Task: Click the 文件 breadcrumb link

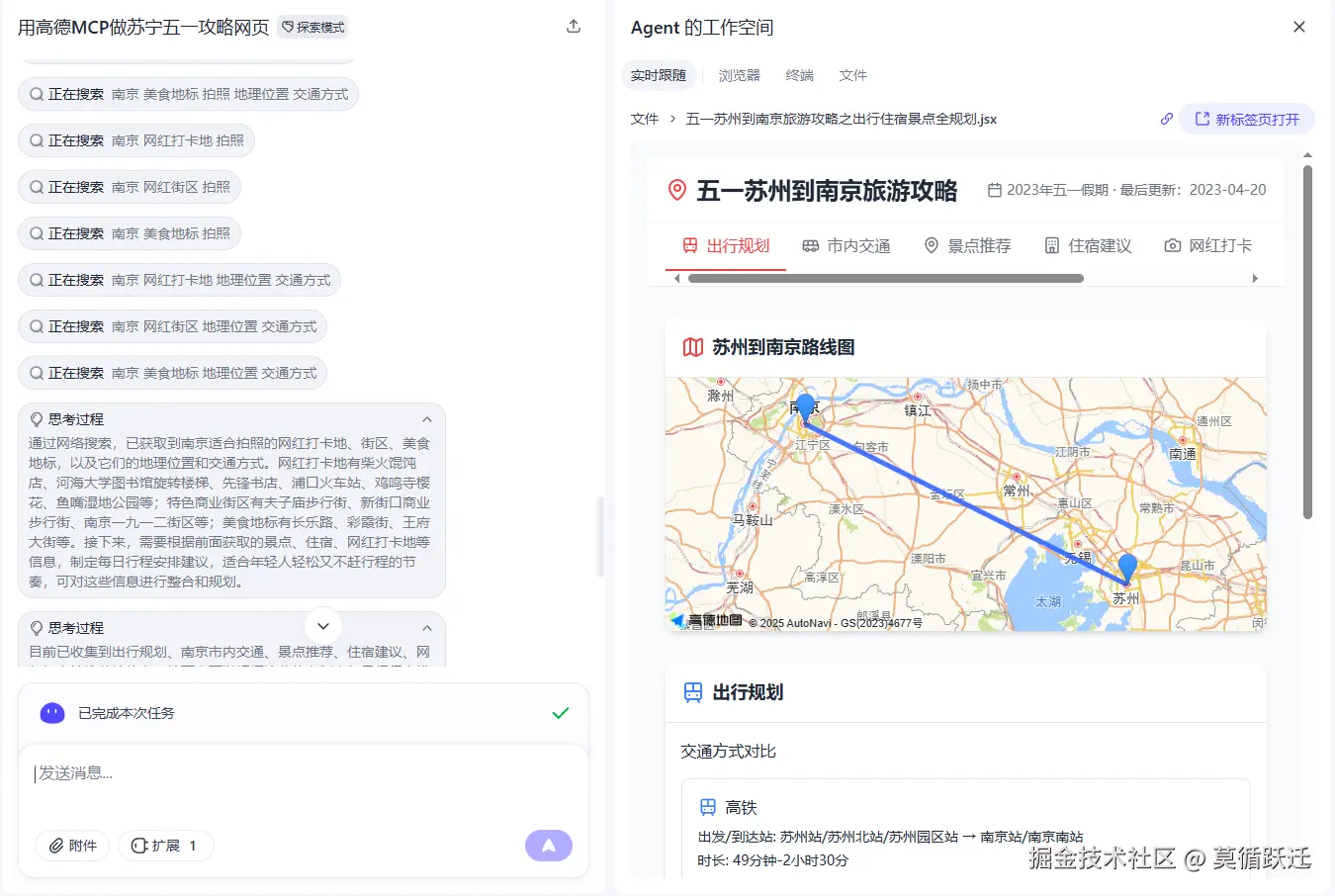Action: (x=645, y=119)
